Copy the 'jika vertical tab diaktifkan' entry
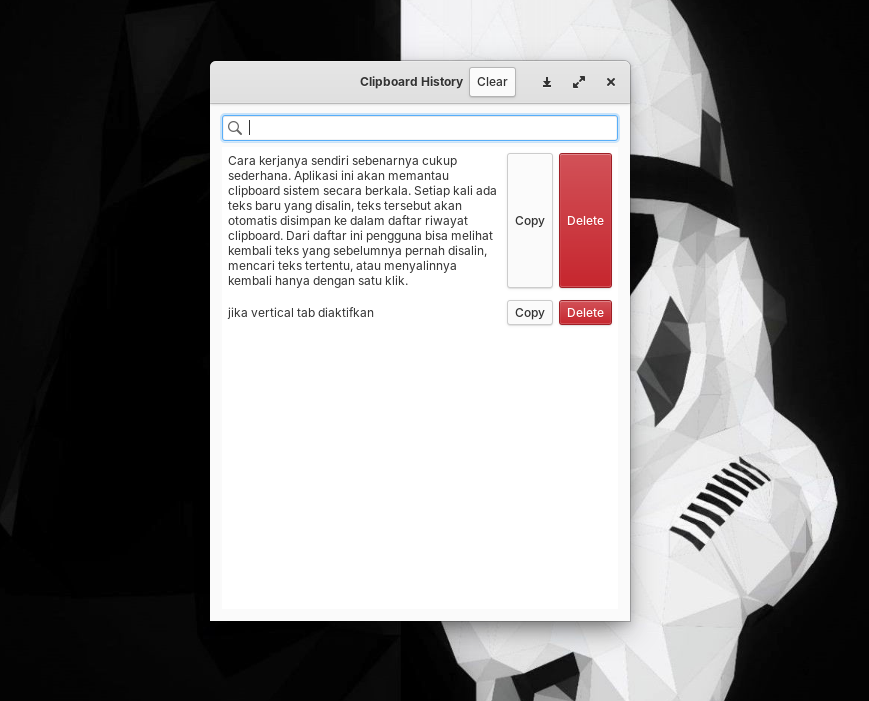The image size is (869, 701). point(529,313)
